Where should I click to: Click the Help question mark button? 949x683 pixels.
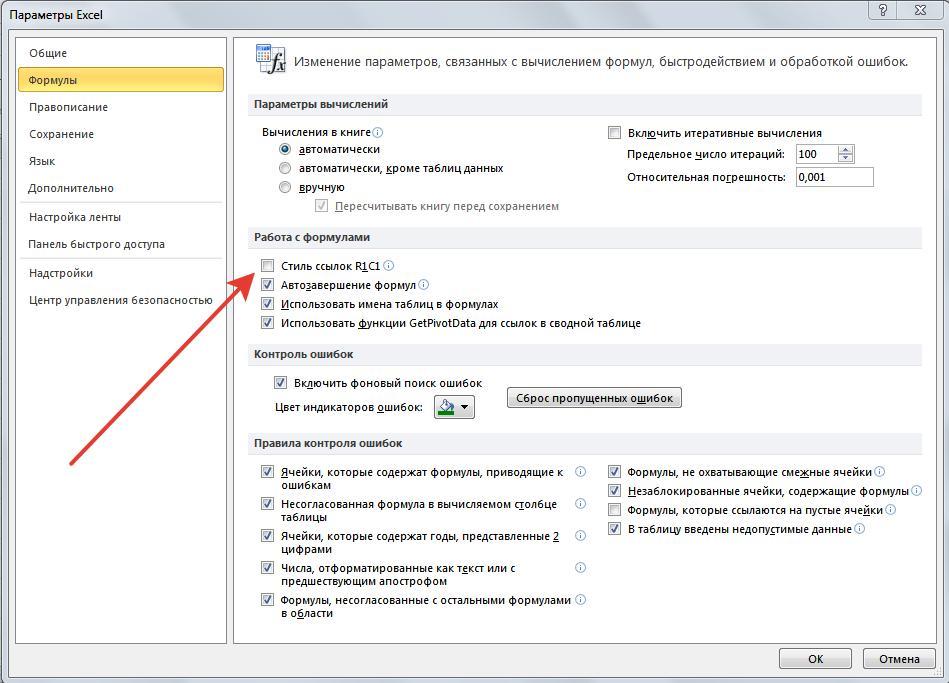click(x=883, y=10)
